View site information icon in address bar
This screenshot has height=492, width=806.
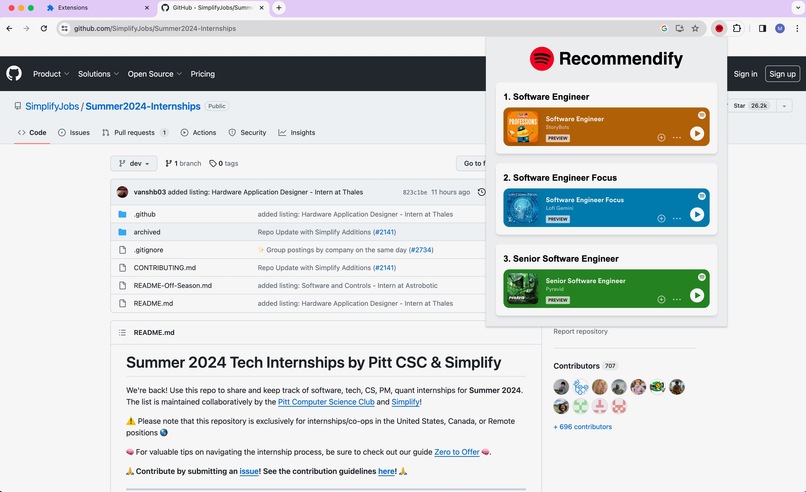64,28
